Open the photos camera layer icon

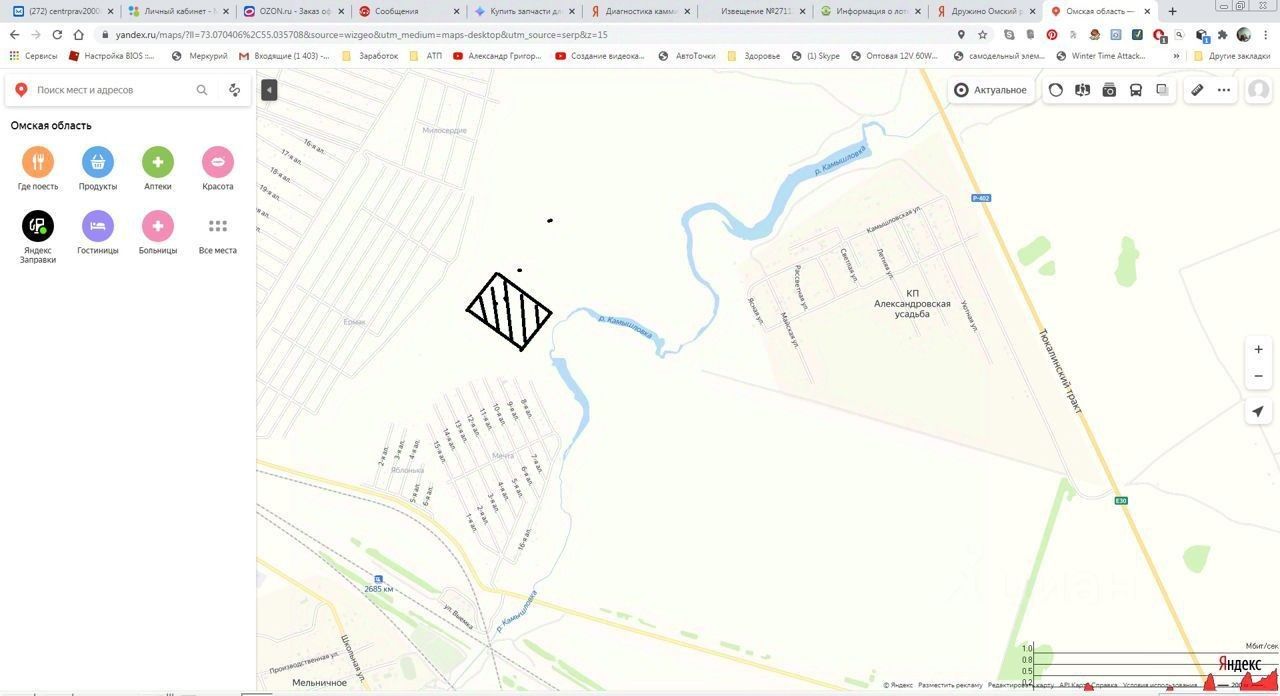click(1109, 90)
